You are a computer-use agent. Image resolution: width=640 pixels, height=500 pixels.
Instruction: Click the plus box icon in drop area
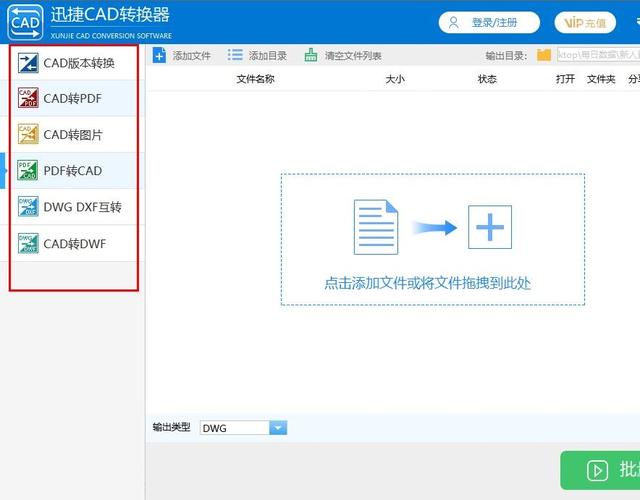pos(490,227)
